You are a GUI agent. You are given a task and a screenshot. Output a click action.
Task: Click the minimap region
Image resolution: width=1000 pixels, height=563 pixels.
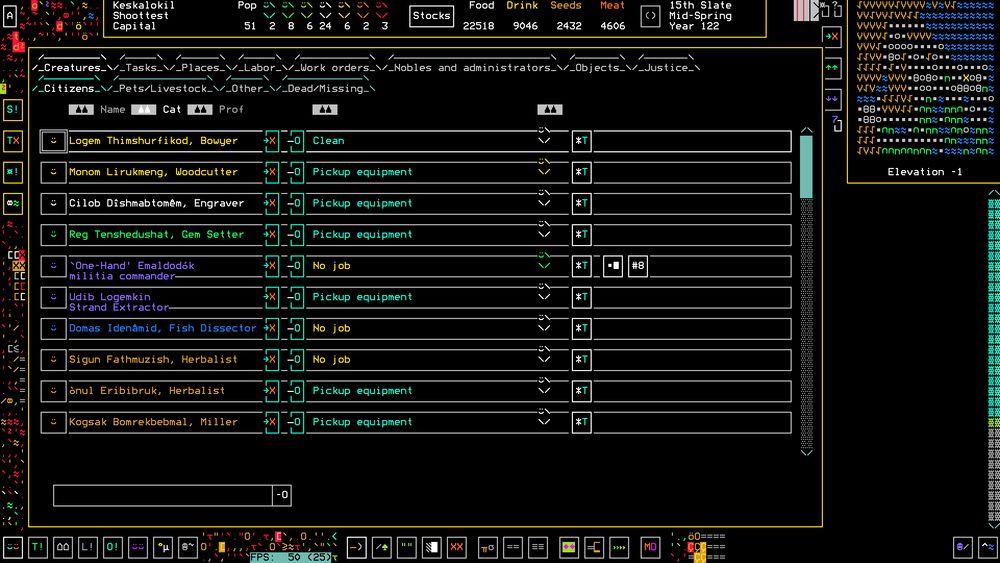click(925, 78)
